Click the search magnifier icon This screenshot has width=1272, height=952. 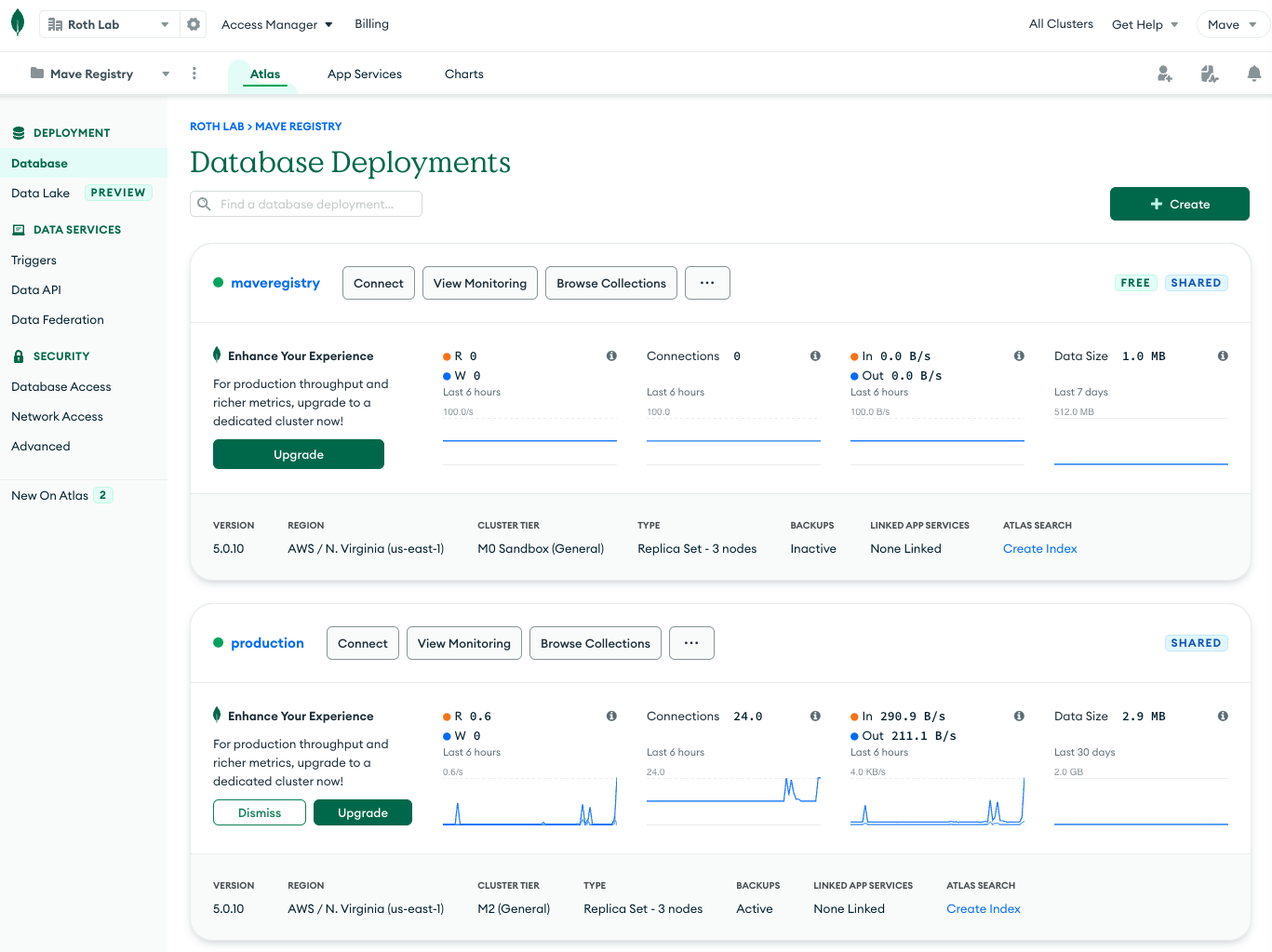pyautogui.click(x=205, y=204)
